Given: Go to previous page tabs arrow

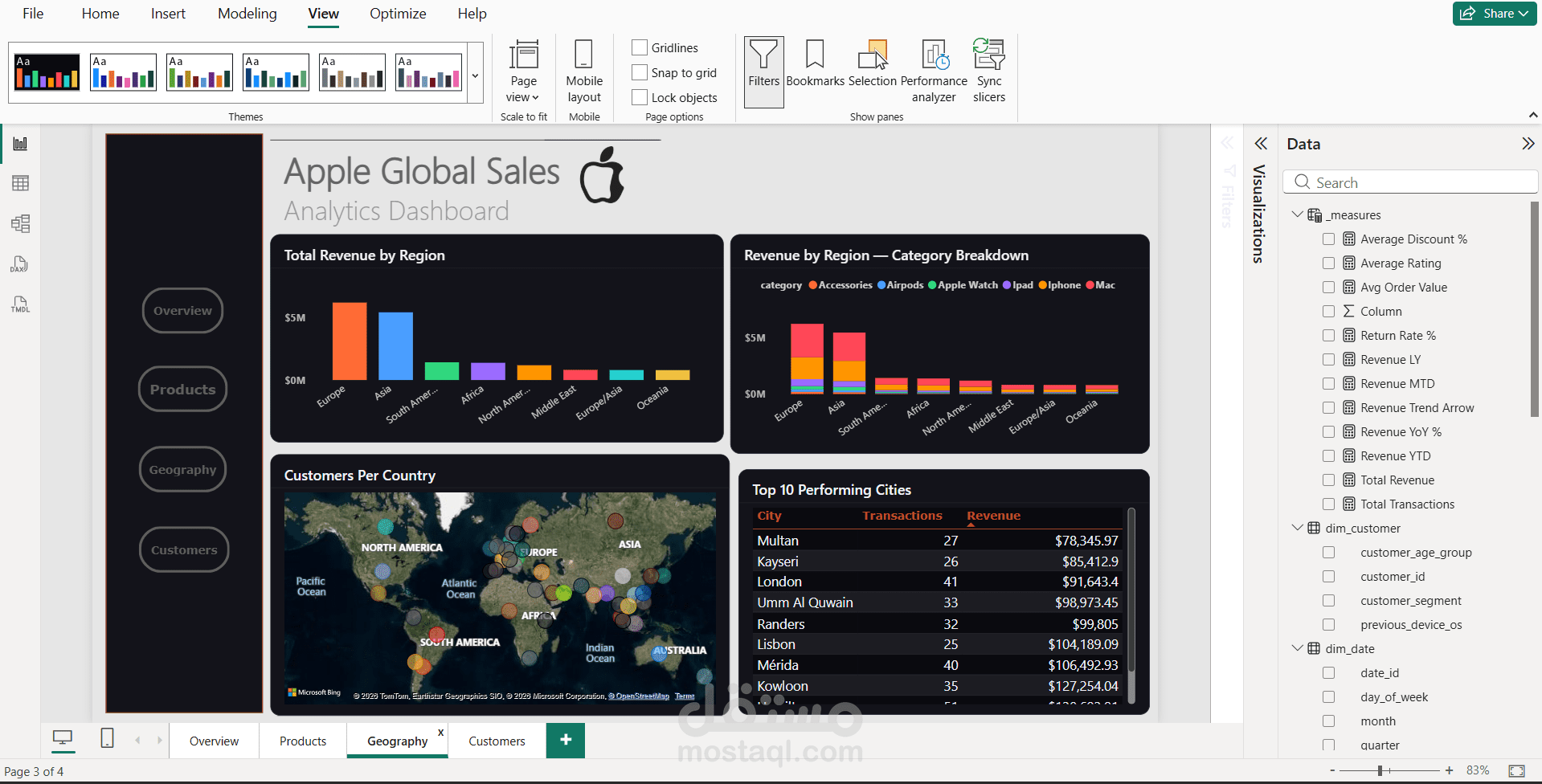Looking at the screenshot, I should pyautogui.click(x=137, y=740).
